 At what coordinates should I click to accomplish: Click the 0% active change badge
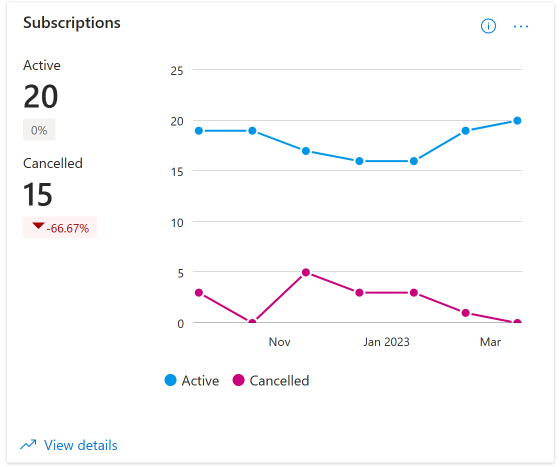coord(39,130)
